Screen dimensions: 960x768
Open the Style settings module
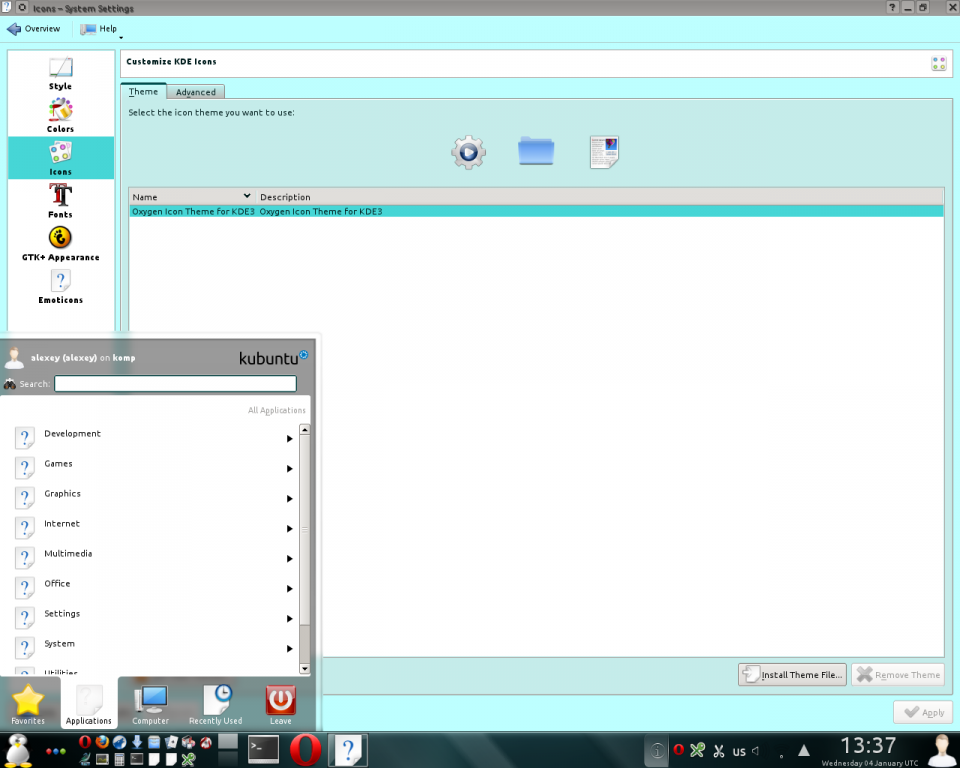coord(61,73)
